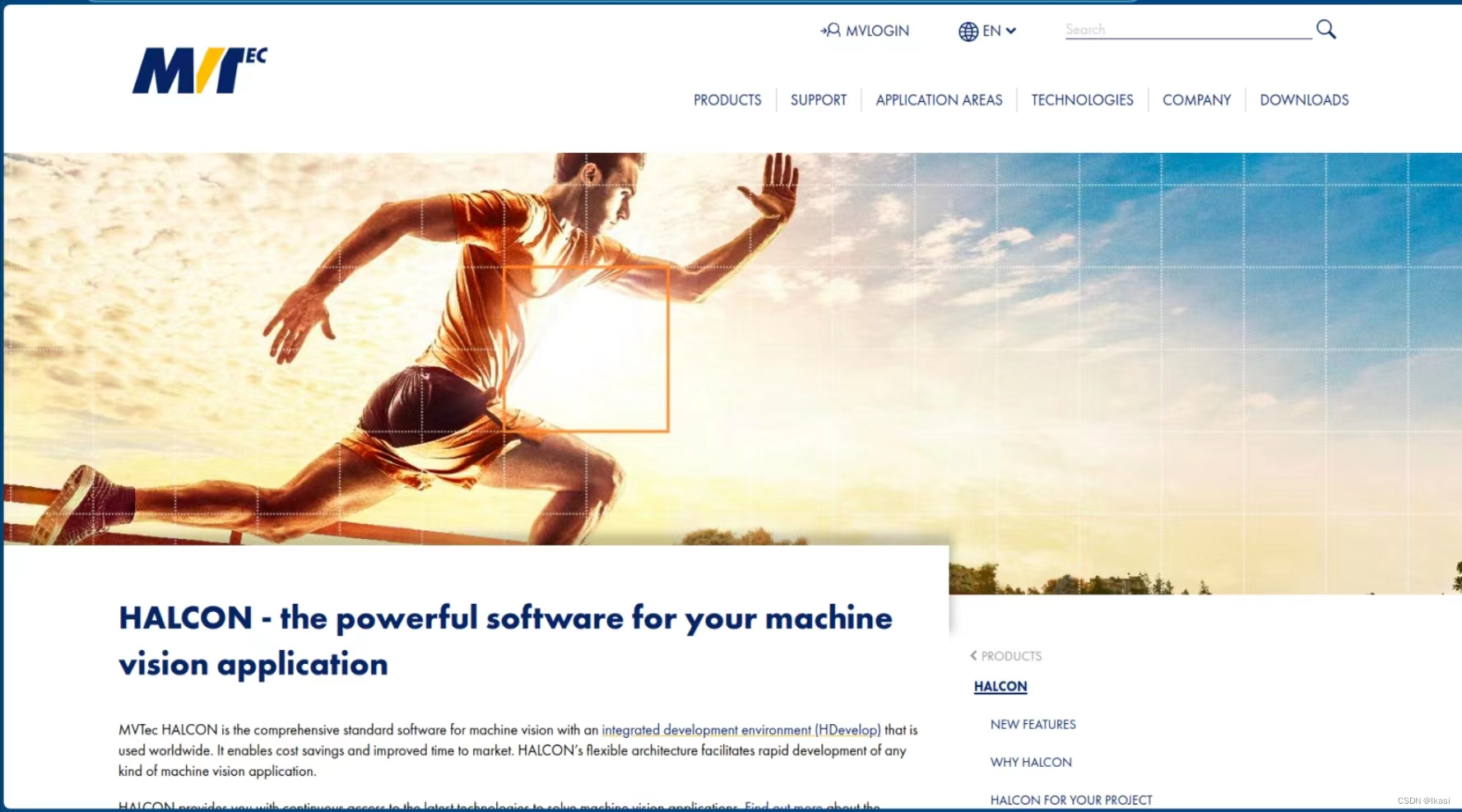Screen dimensions: 1462x812
Task: Open the COMPANY menu
Action: [1196, 100]
